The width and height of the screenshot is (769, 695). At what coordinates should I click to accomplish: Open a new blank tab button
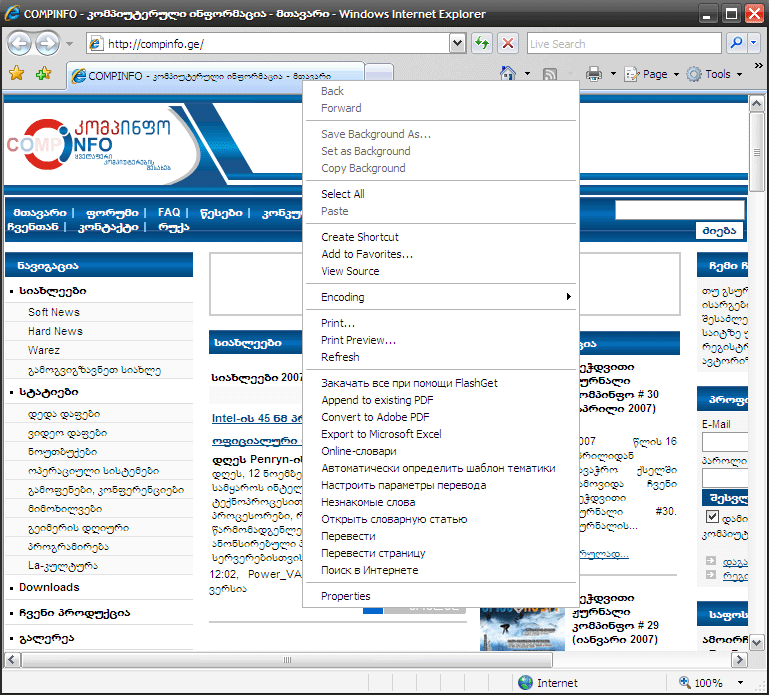(379, 73)
